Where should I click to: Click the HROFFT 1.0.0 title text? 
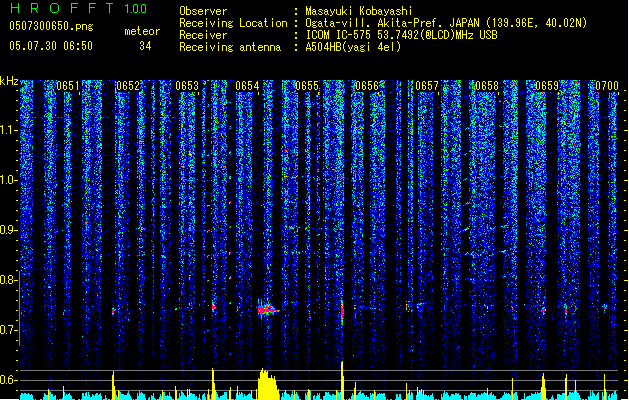point(79,8)
